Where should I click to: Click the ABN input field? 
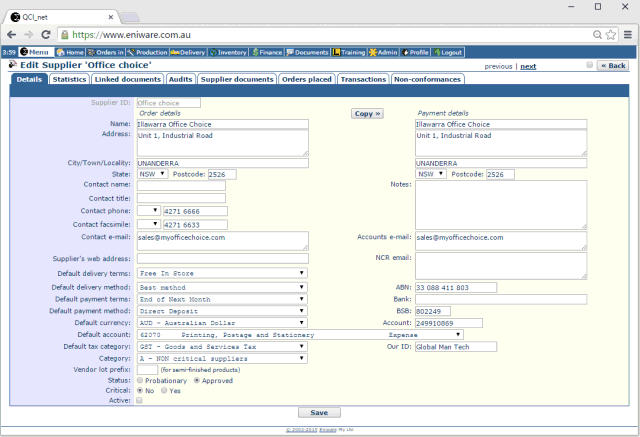point(456,287)
